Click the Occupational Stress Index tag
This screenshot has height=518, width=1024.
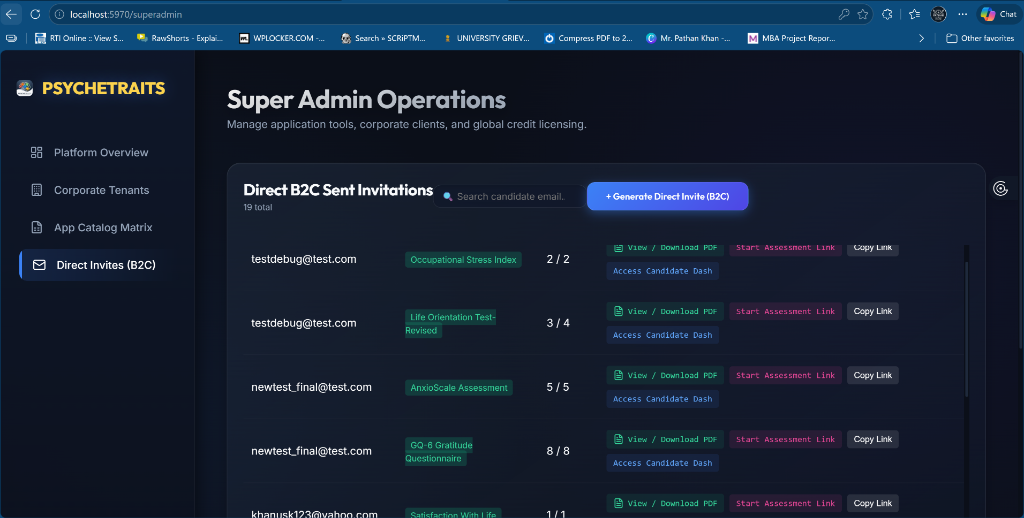[x=463, y=260]
